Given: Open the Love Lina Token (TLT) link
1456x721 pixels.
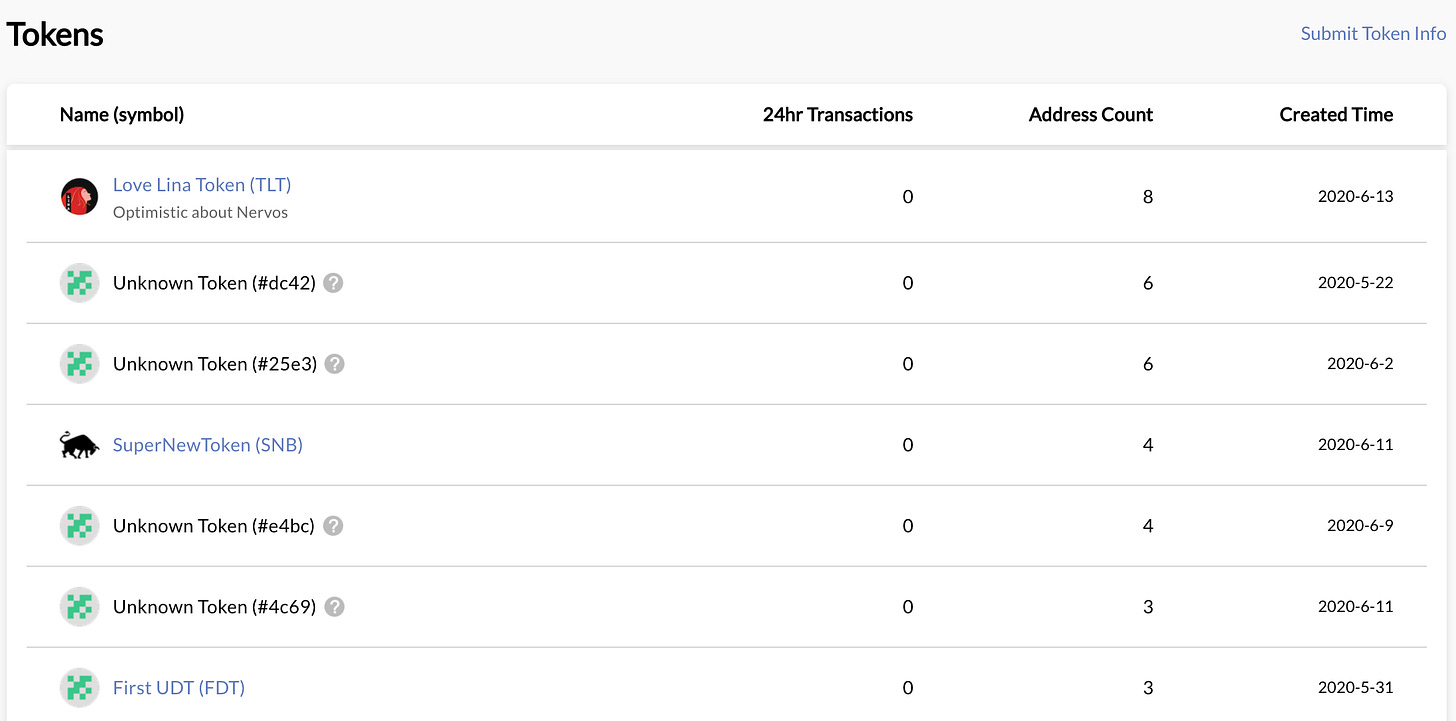Looking at the screenshot, I should 202,185.
